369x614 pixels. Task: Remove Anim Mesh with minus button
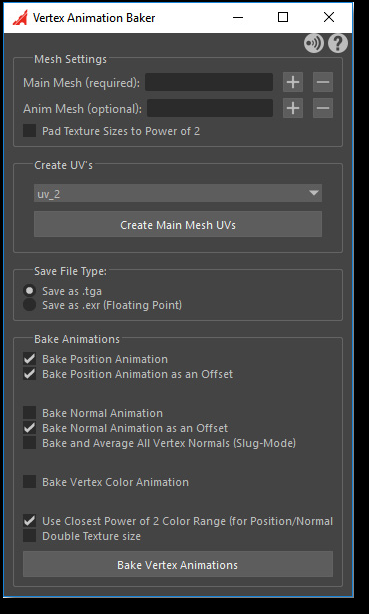pyautogui.click(x=323, y=108)
